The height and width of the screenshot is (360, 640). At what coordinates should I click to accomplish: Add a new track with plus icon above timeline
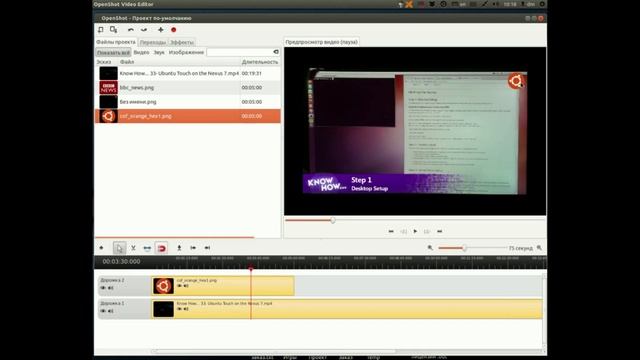[x=101, y=248]
